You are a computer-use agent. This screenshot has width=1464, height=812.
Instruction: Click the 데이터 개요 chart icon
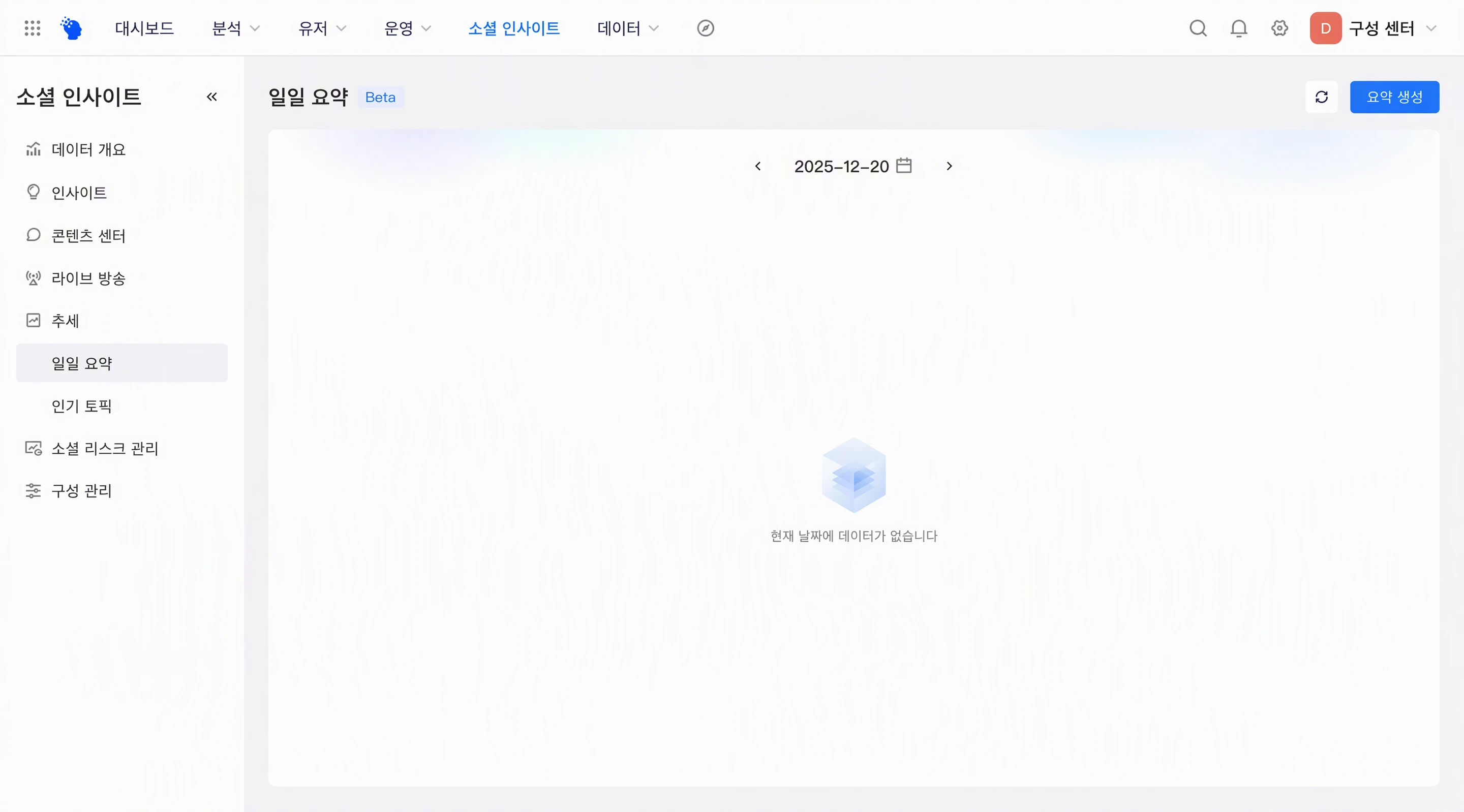(x=34, y=149)
